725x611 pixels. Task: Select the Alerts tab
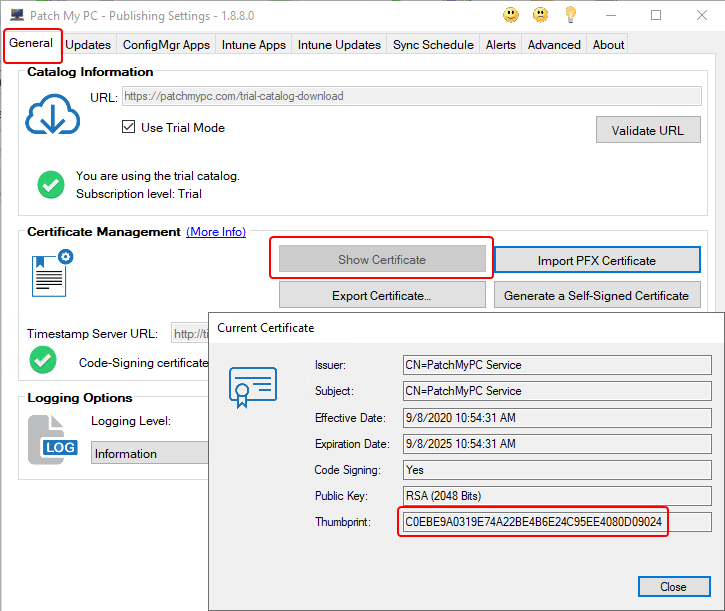click(x=500, y=45)
